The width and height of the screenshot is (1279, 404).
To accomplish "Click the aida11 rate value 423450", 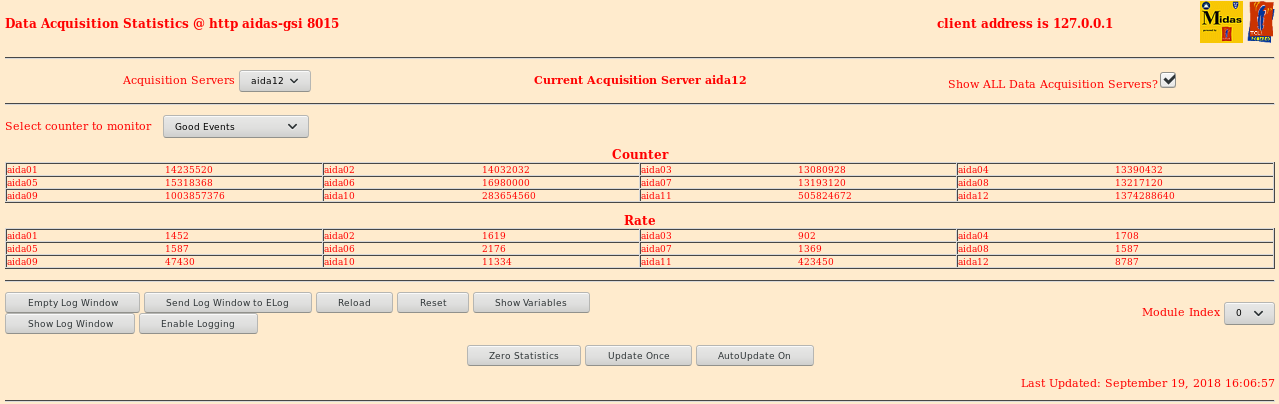I will click(815, 262).
